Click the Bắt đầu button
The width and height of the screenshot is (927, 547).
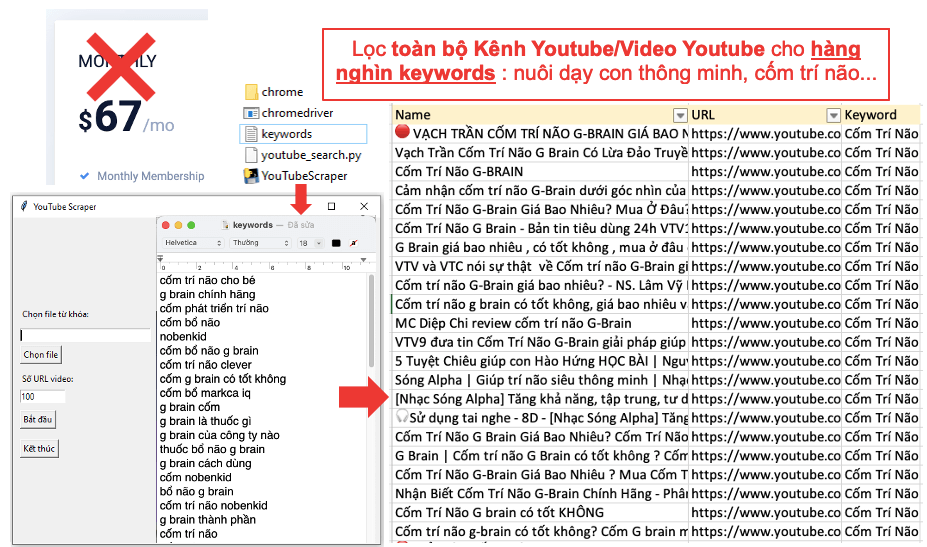[x=38, y=419]
